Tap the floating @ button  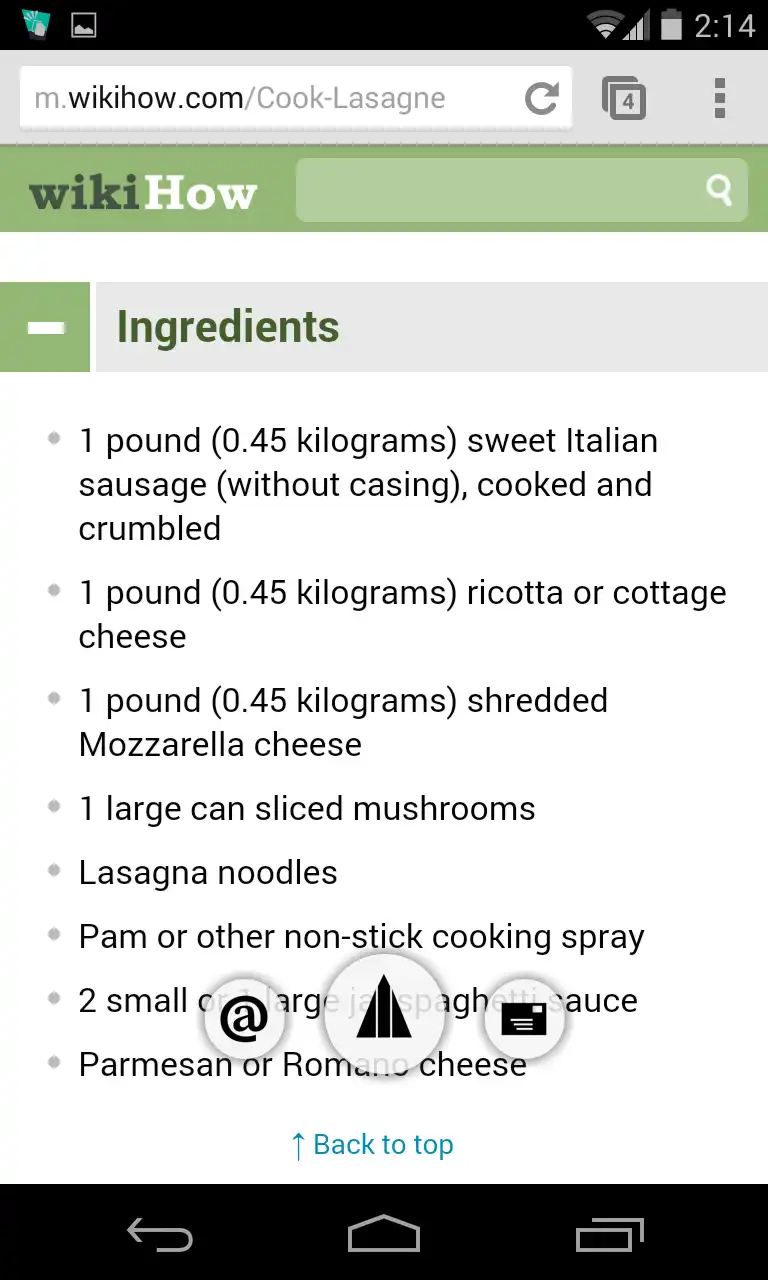(244, 1019)
